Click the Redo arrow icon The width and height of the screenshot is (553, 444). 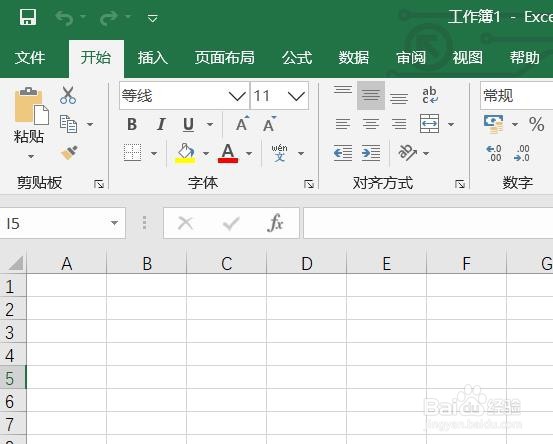(x=109, y=18)
